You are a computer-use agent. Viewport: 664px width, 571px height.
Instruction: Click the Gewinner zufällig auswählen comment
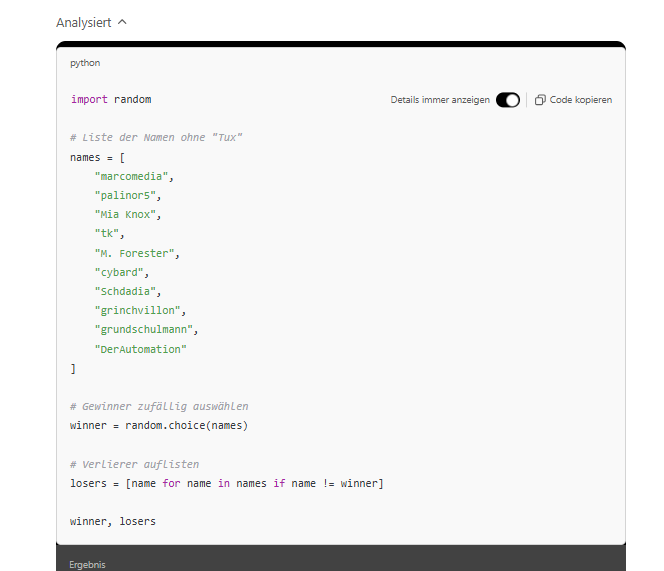pos(159,407)
